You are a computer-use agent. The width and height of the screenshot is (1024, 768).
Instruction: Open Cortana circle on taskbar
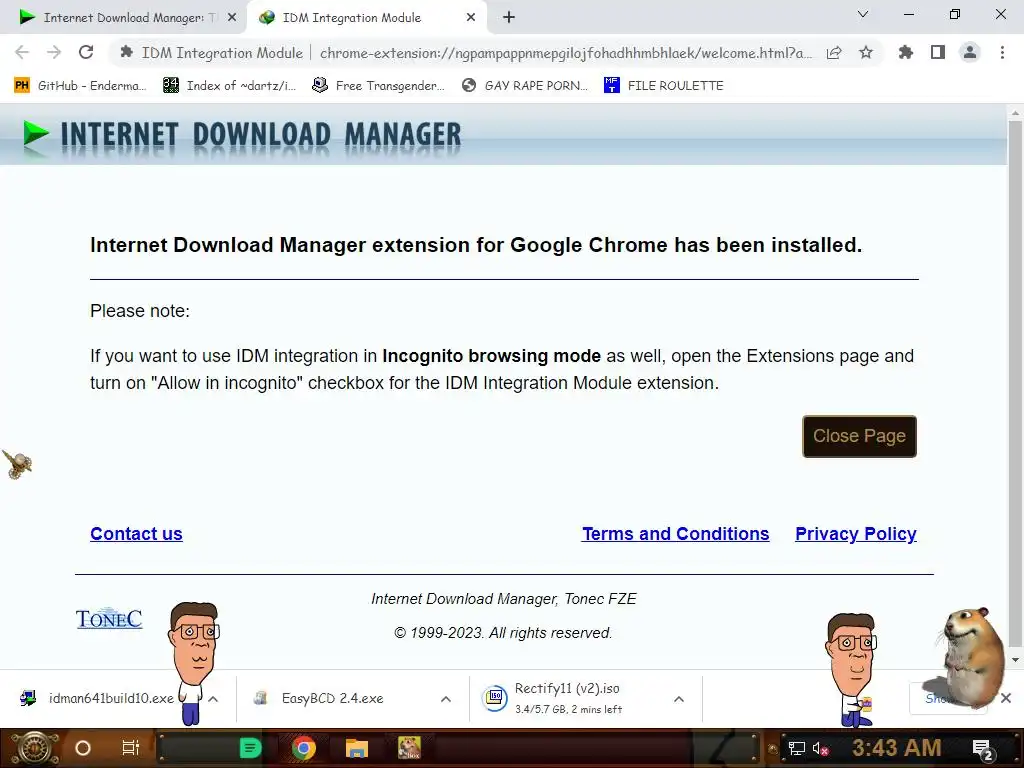(x=83, y=748)
